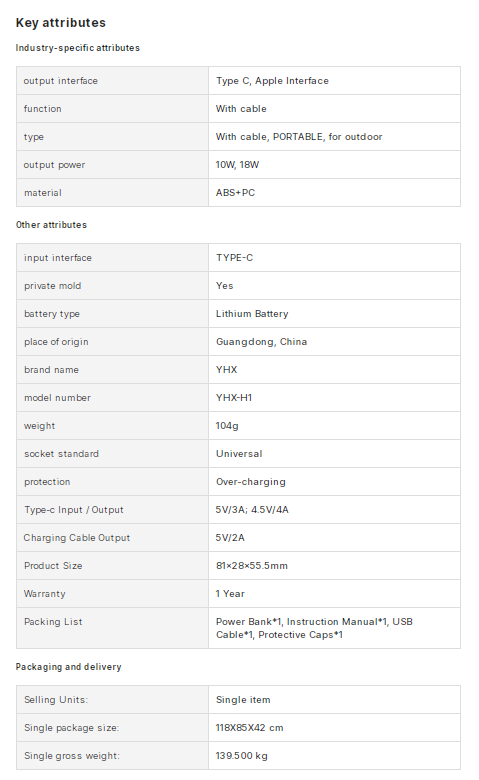The width and height of the screenshot is (479, 780).
Task: Click the 104g weight value
Action: pos(227,426)
